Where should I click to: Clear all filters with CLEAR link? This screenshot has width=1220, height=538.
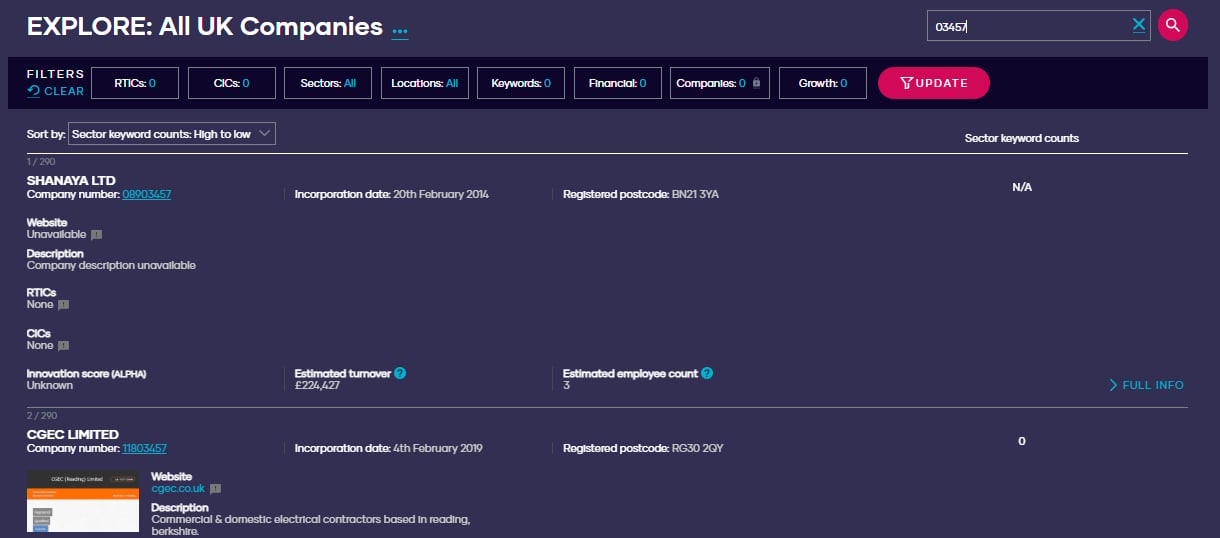(56, 91)
